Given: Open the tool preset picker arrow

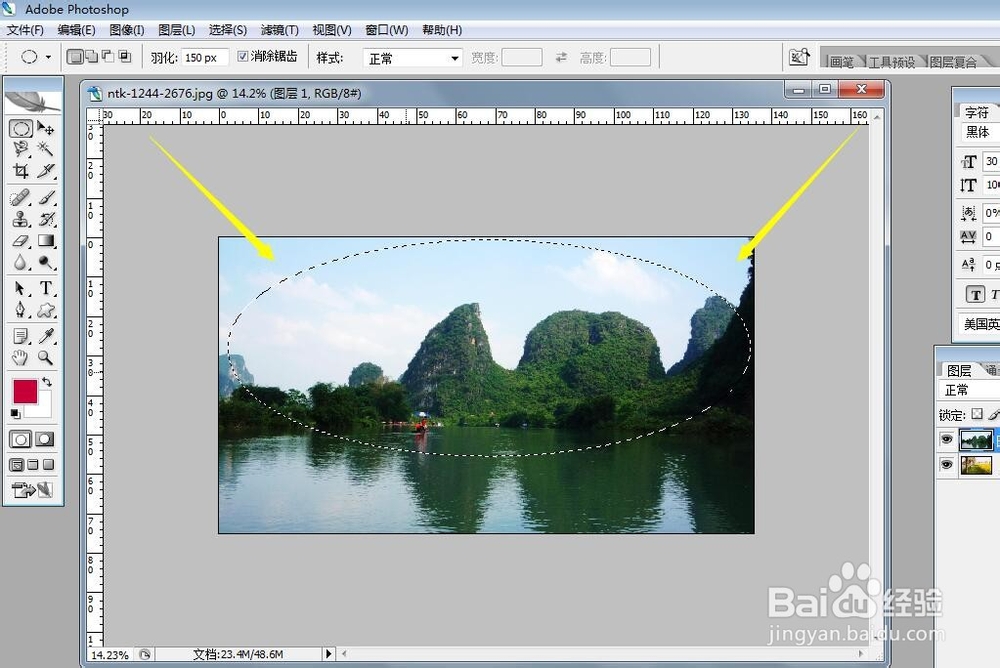Looking at the screenshot, I should (x=48, y=57).
